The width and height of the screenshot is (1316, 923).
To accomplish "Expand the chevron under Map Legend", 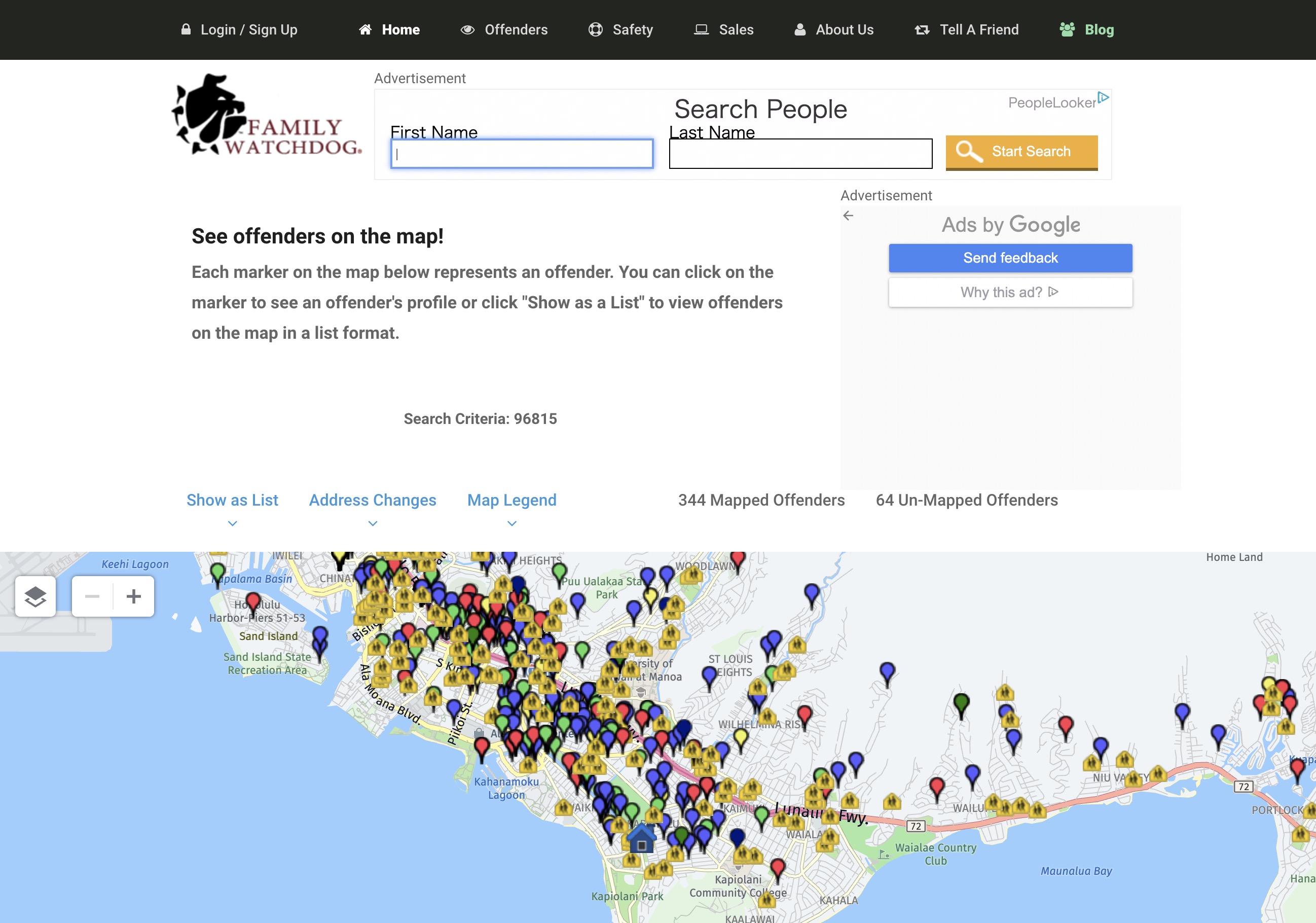I will click(512, 523).
